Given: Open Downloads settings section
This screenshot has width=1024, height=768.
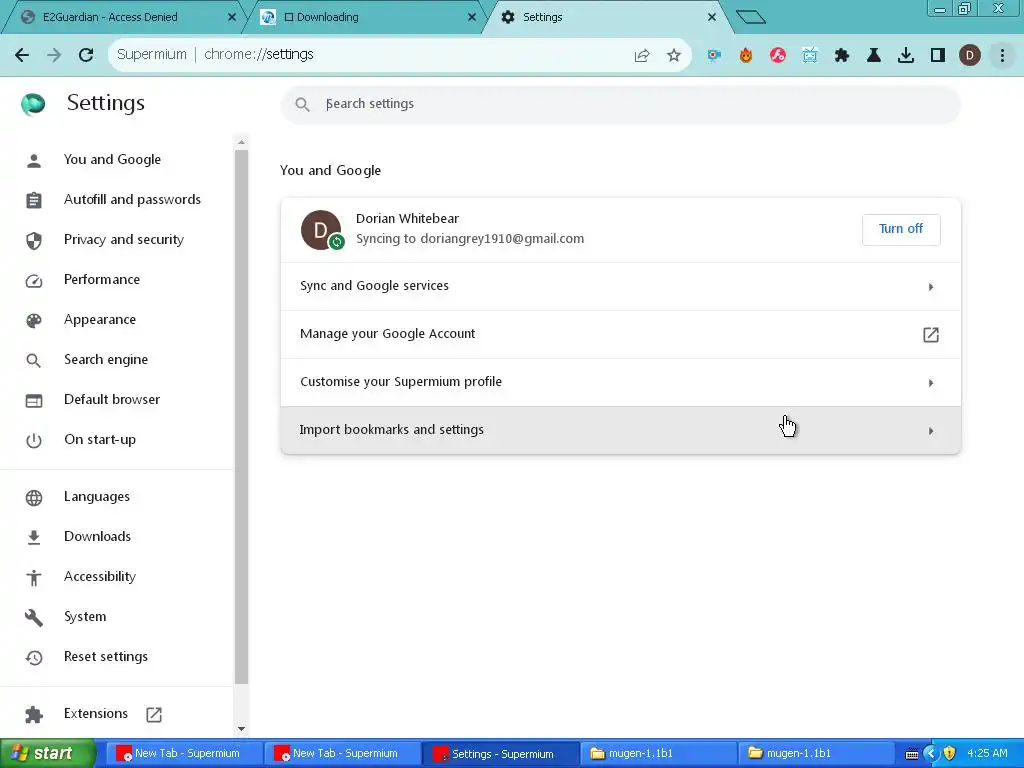Looking at the screenshot, I should (x=97, y=537).
